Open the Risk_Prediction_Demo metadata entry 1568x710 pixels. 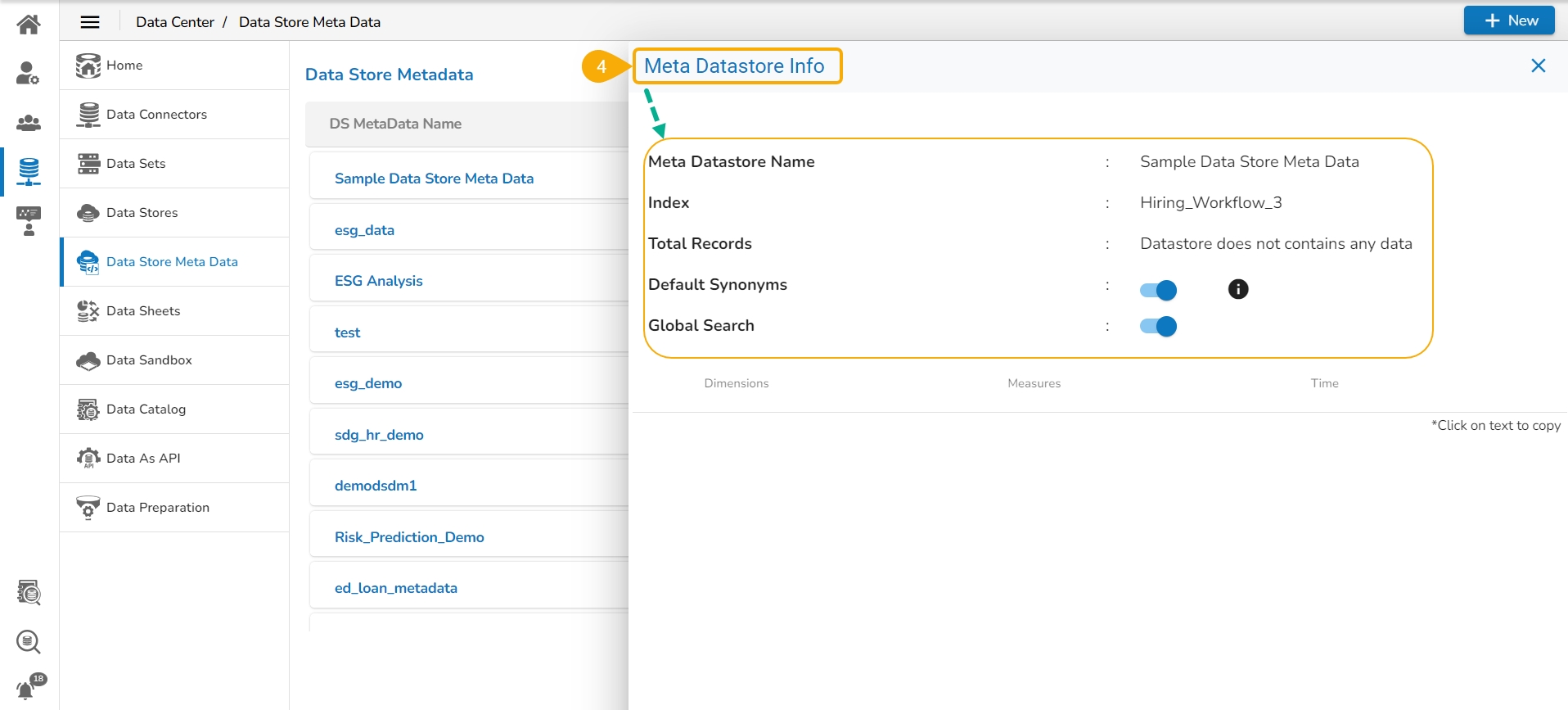pyautogui.click(x=409, y=537)
